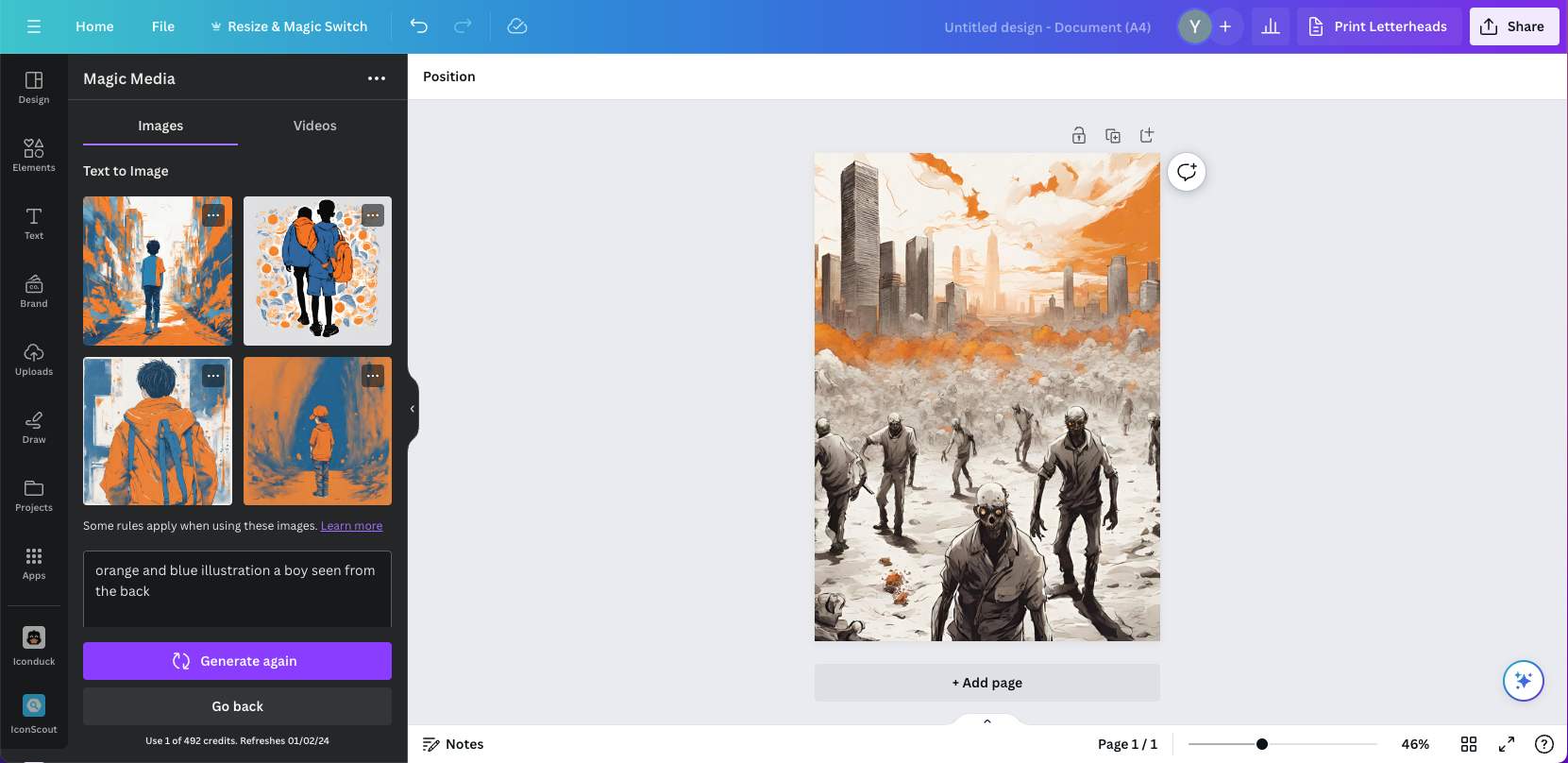Open the hamburger main menu
Image resolution: width=1568 pixels, height=763 pixels.
(34, 26)
